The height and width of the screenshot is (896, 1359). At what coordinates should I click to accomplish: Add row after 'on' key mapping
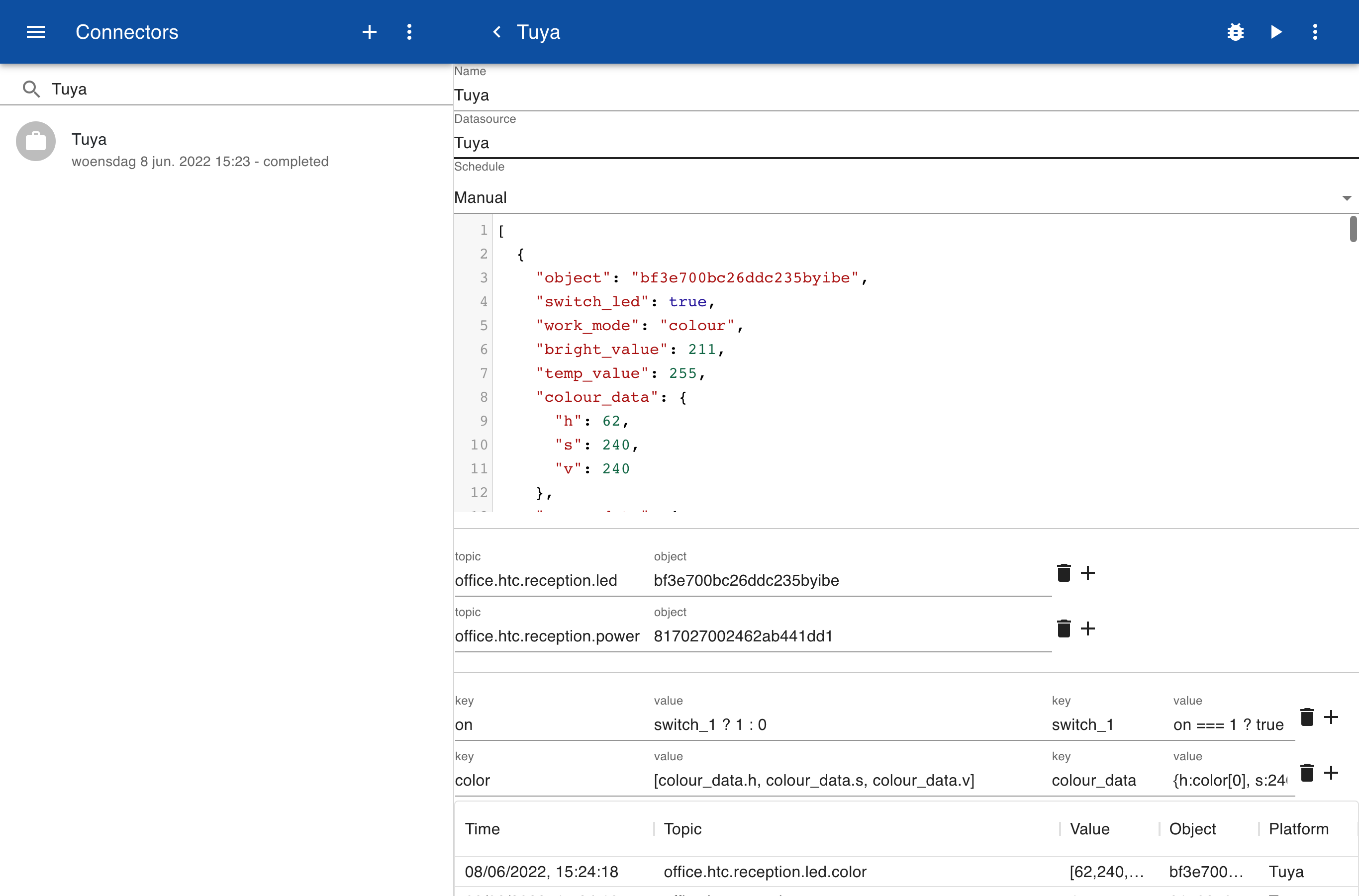[1332, 717]
